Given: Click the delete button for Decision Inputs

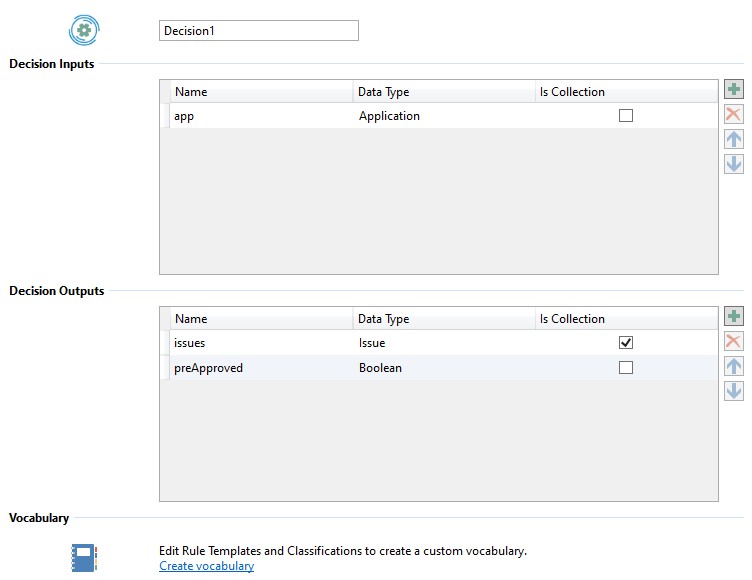Looking at the screenshot, I should [x=734, y=115].
